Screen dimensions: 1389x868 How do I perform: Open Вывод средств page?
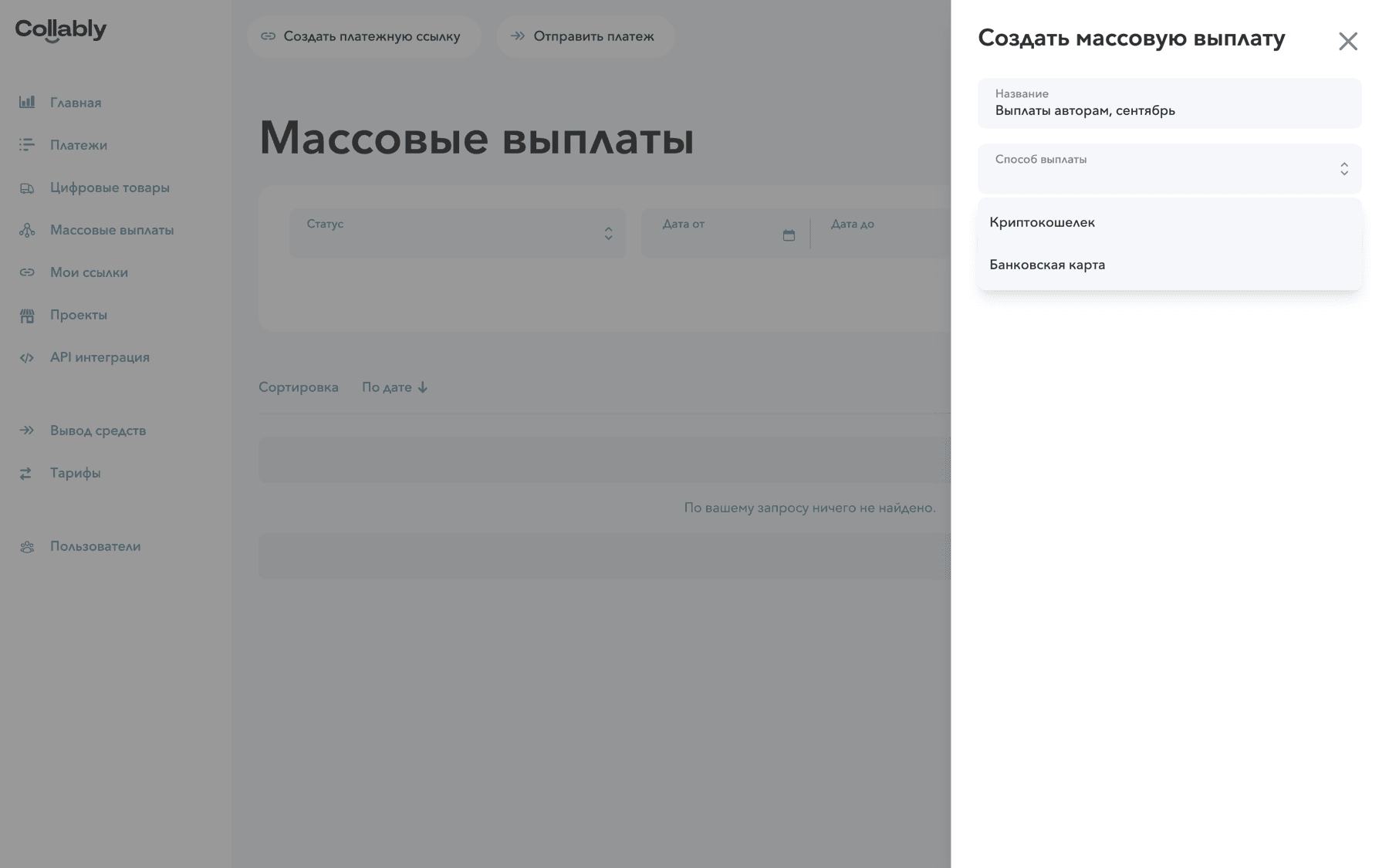pyautogui.click(x=98, y=431)
